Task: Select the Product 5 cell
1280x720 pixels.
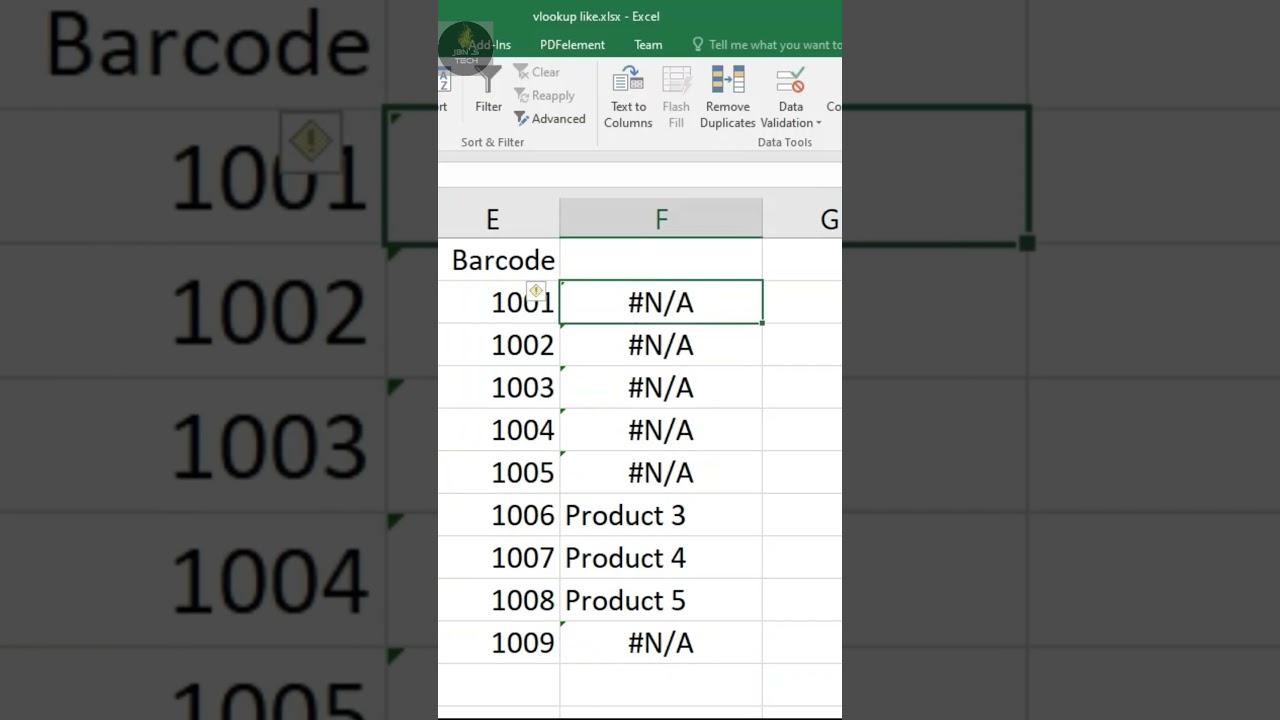Action: click(661, 600)
